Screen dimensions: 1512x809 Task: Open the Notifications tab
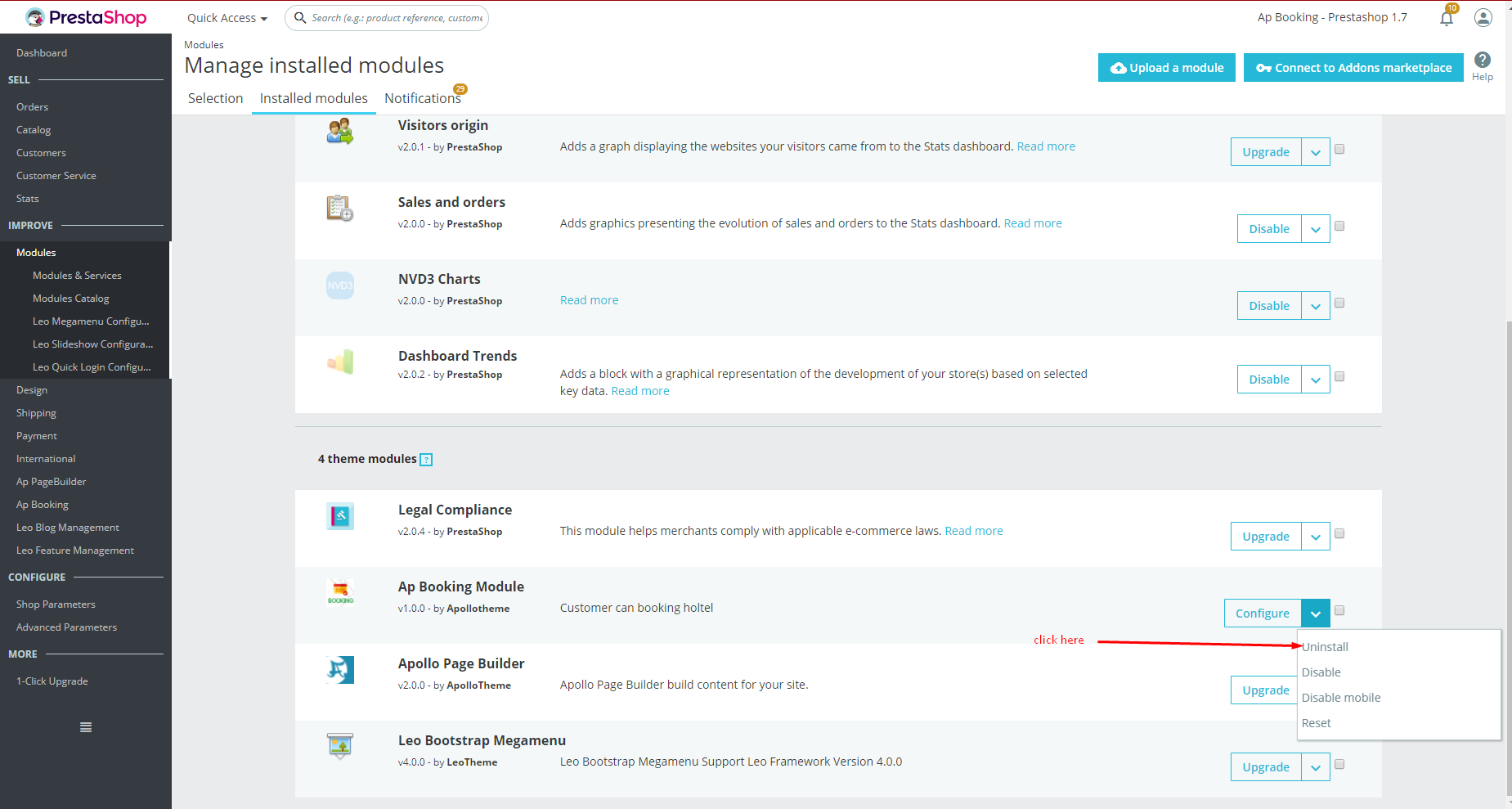[x=423, y=98]
